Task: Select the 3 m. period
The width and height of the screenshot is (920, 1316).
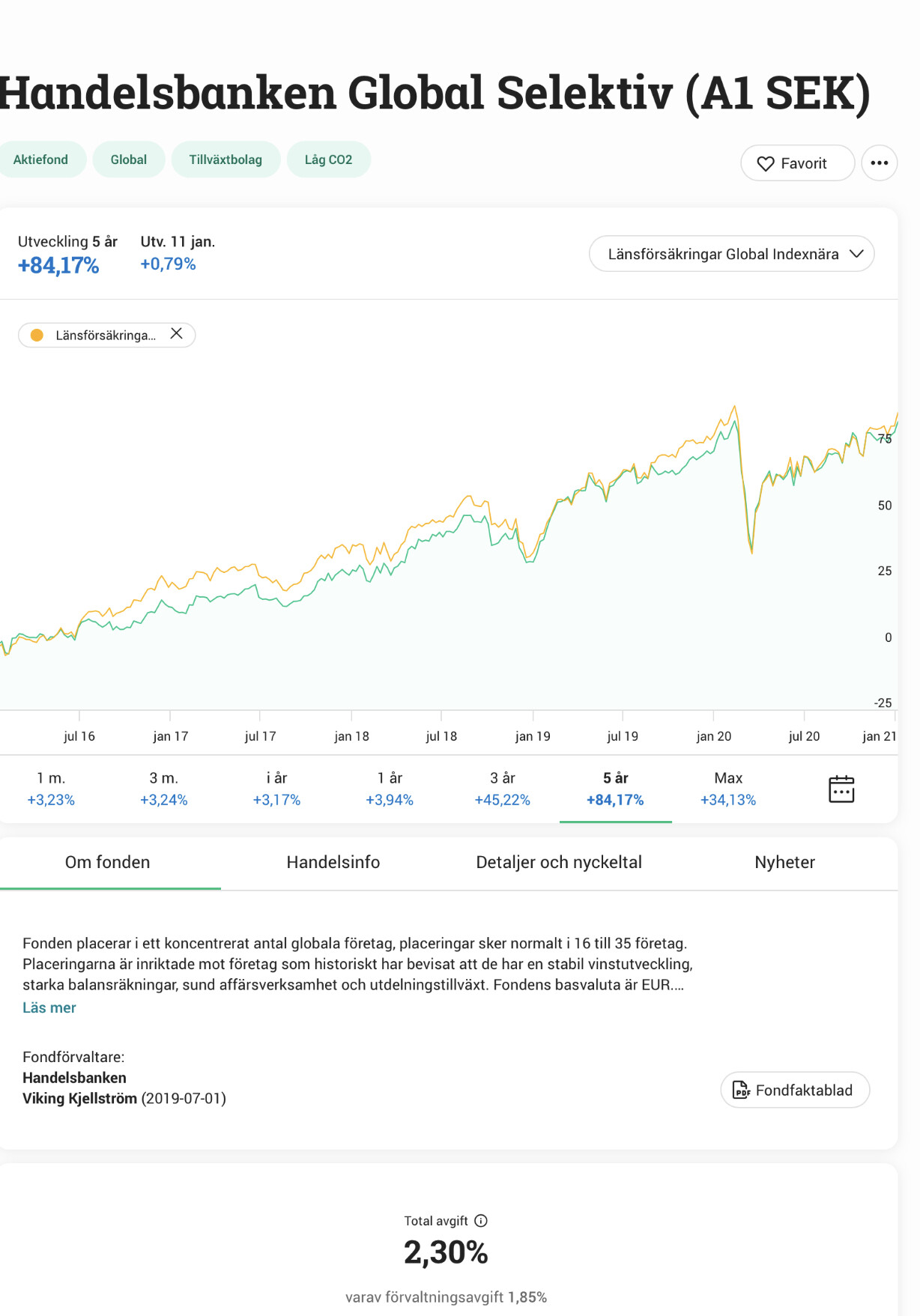Action: click(x=164, y=789)
